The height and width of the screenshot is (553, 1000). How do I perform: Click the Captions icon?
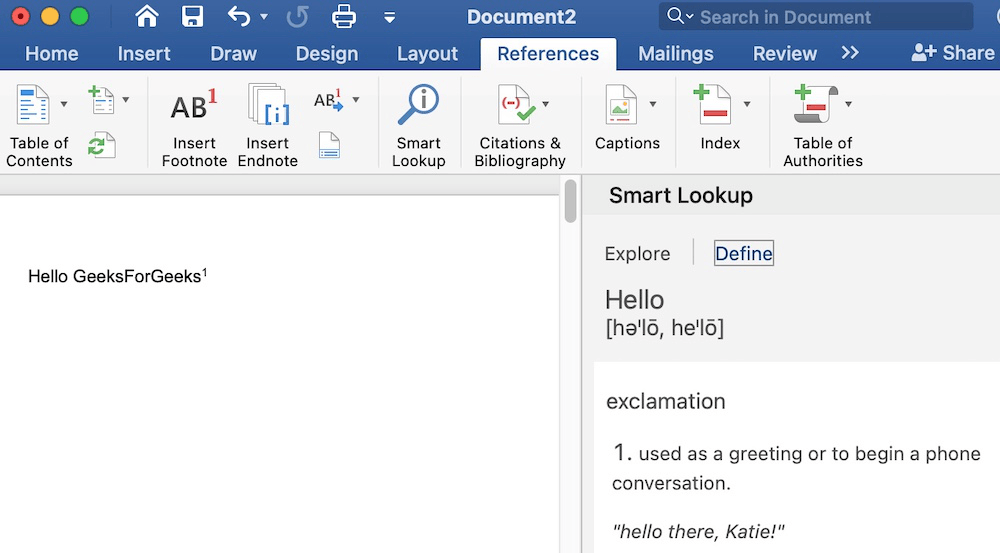[x=621, y=104]
